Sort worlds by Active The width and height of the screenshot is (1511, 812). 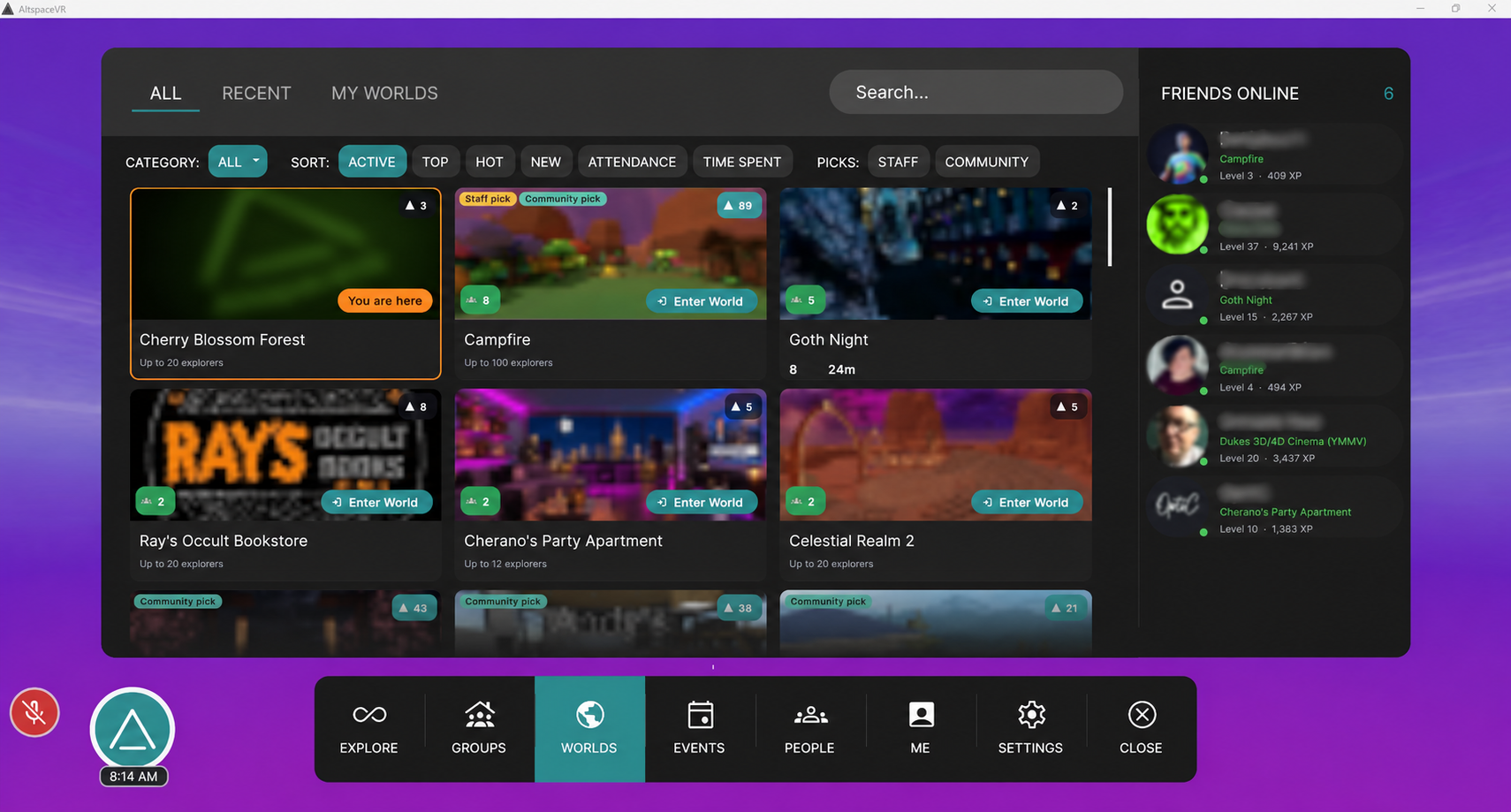[372, 162]
